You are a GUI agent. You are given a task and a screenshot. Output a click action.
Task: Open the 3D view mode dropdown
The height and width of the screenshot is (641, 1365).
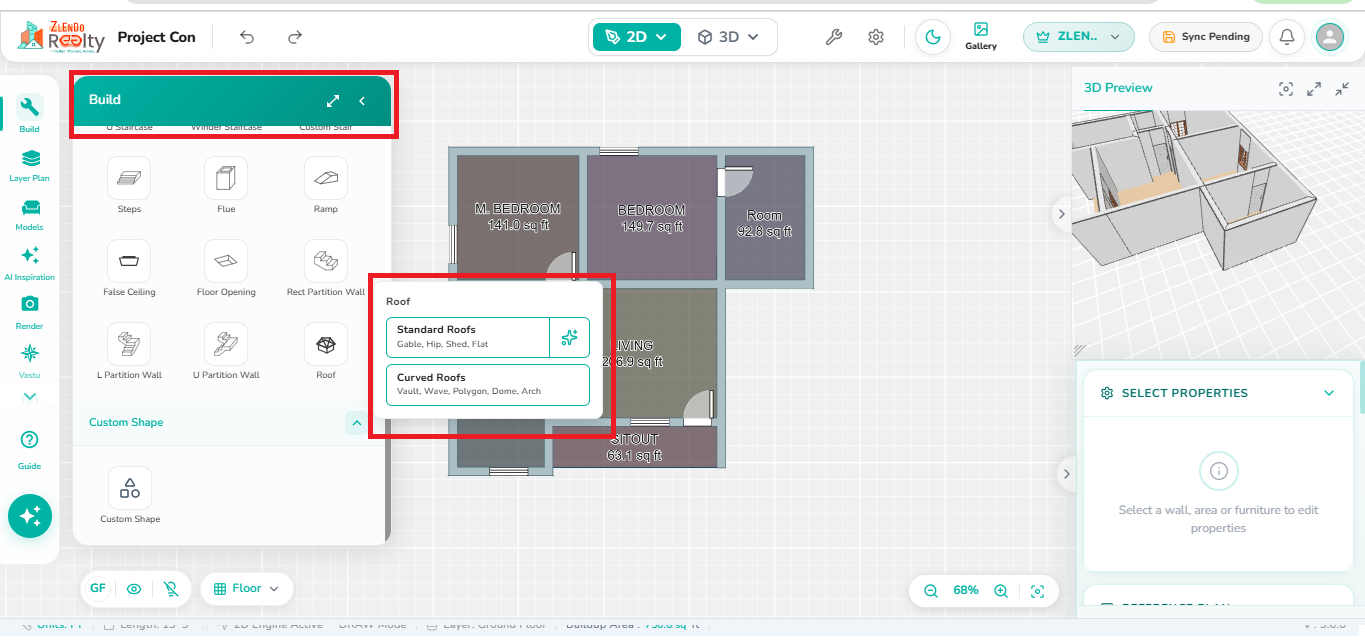(728, 37)
